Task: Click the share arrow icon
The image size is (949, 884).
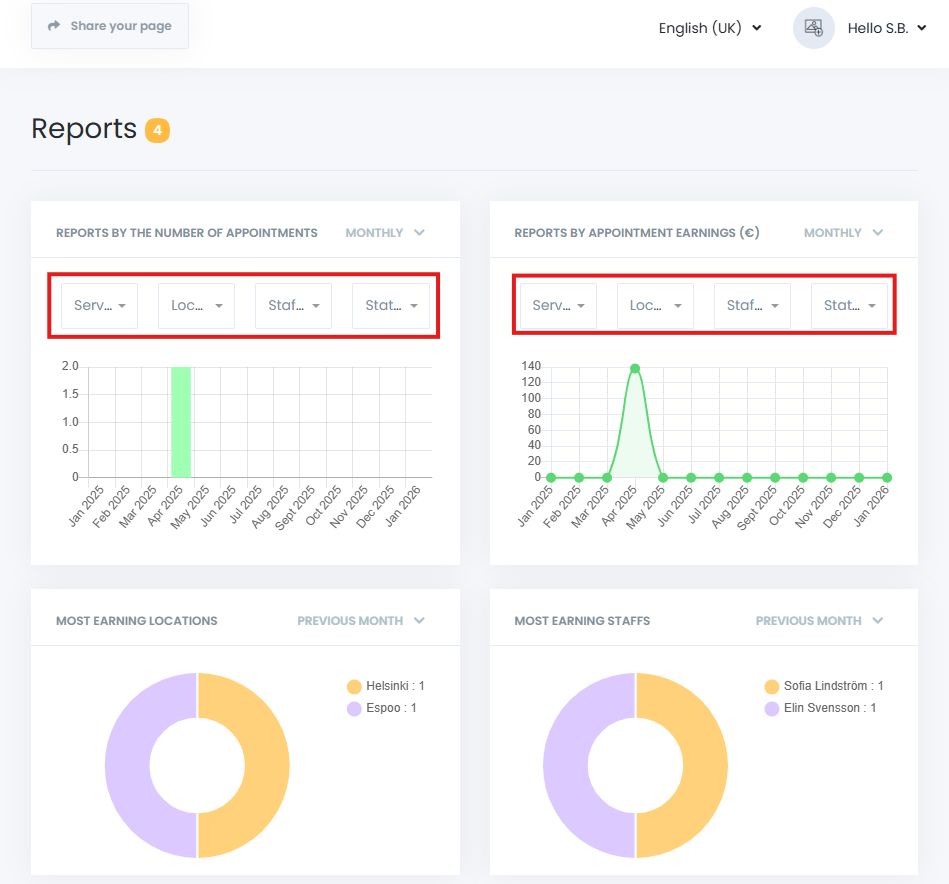Action: [54, 26]
